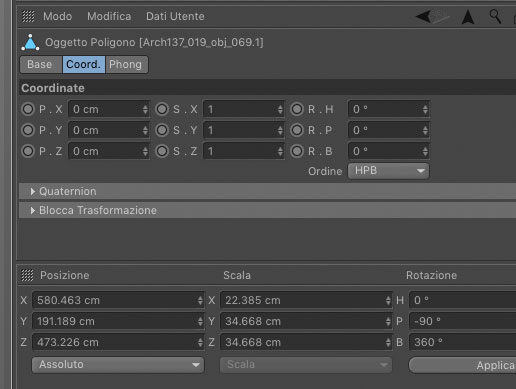The width and height of the screenshot is (516, 389).
Task: Switch to the Base tab
Action: 41,64
